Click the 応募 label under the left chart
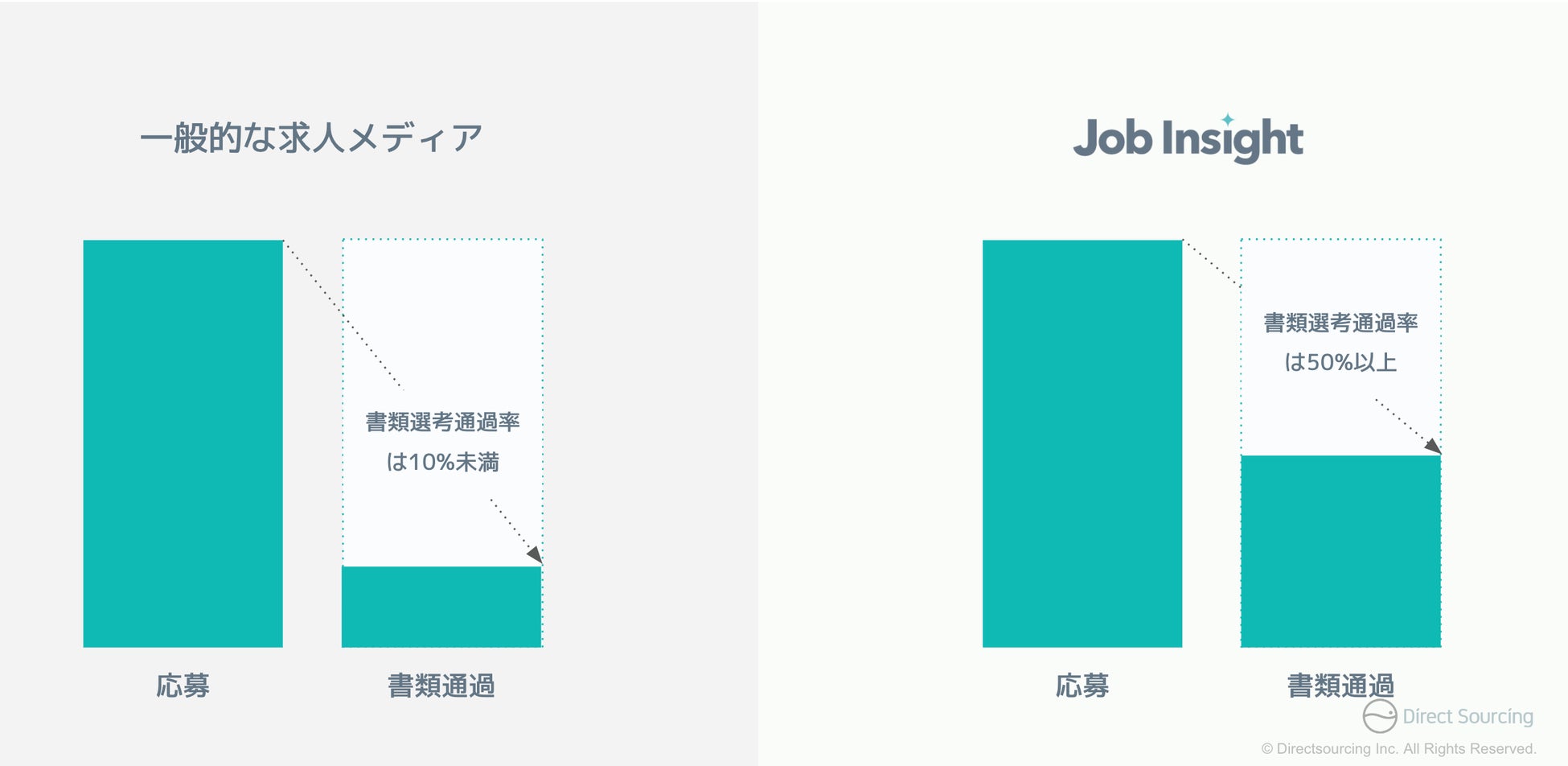This screenshot has height=766, width=1568. click(x=183, y=686)
